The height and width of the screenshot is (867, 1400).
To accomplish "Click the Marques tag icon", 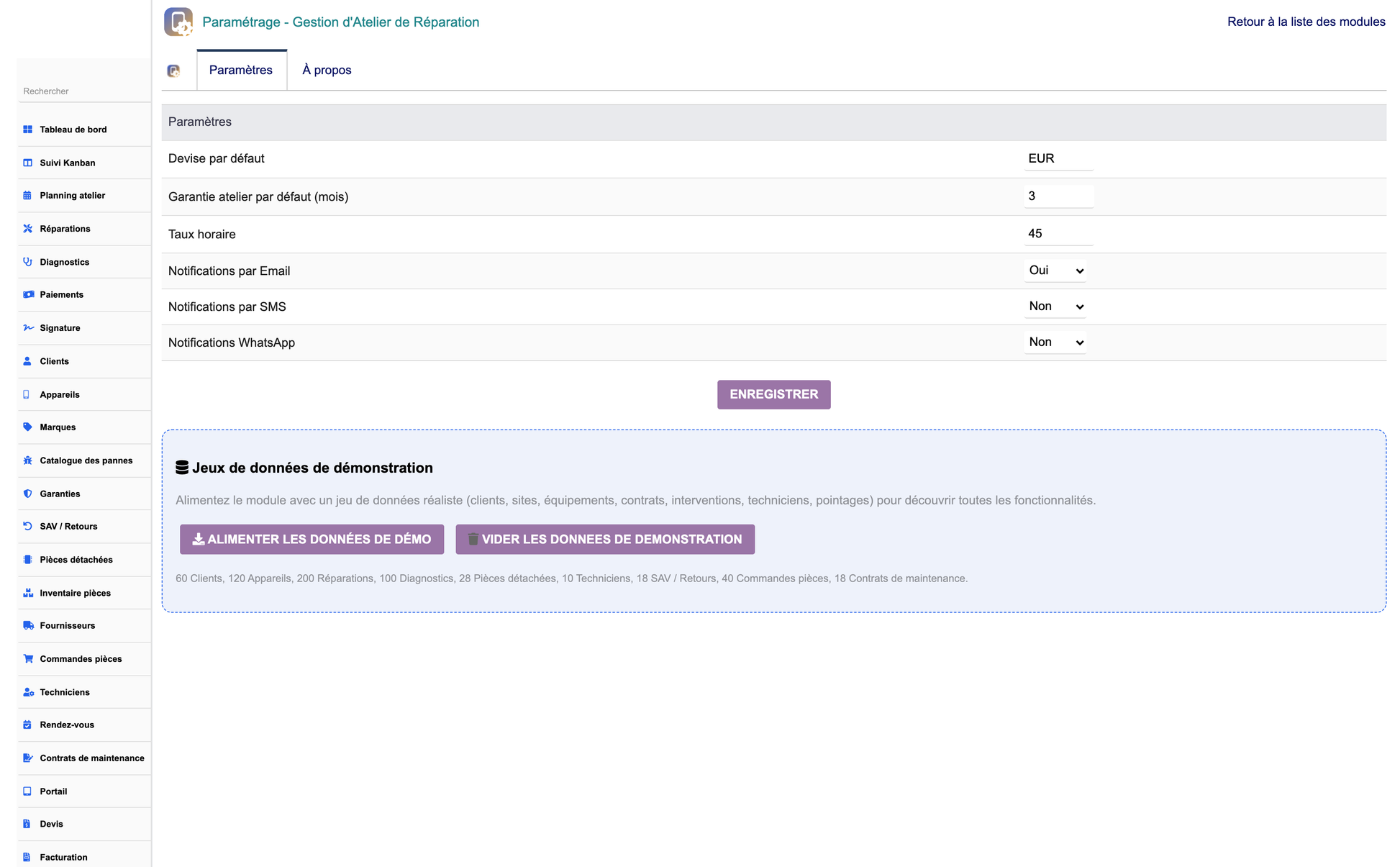I will click(x=27, y=427).
